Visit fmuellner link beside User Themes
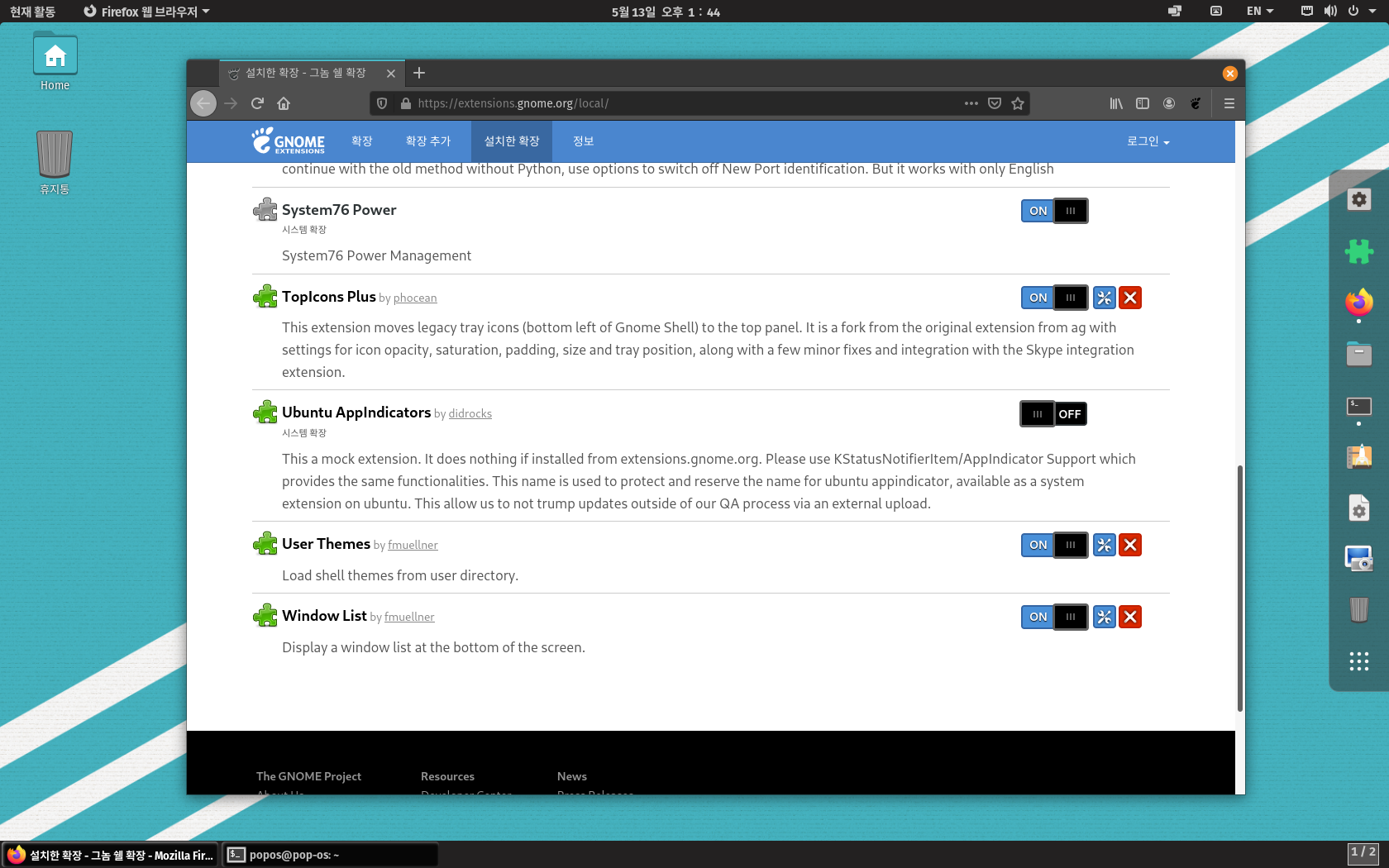This screenshot has height=868, width=1389. pos(413,545)
